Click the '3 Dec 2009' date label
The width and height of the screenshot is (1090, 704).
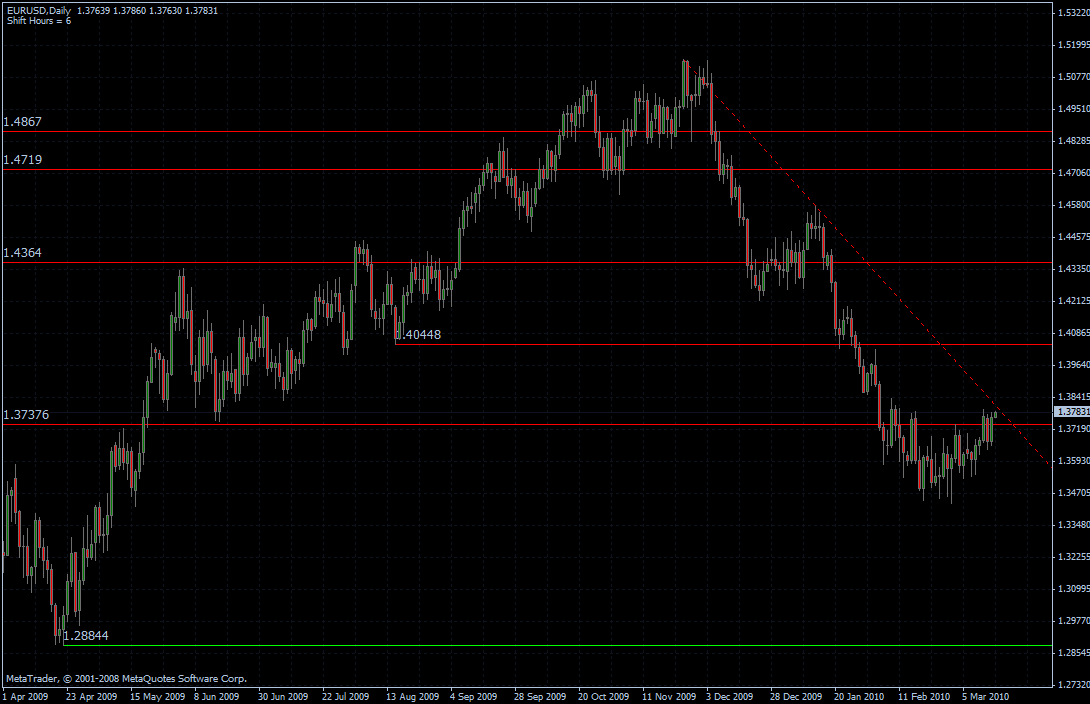click(x=730, y=696)
